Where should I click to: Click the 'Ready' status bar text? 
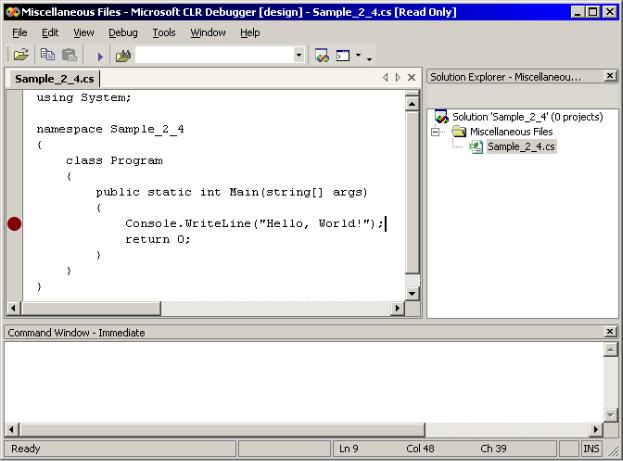[x=25, y=449]
